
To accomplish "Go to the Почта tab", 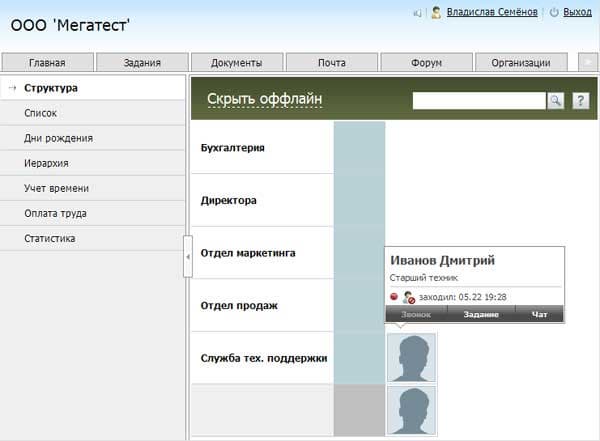I will click(x=332, y=62).
